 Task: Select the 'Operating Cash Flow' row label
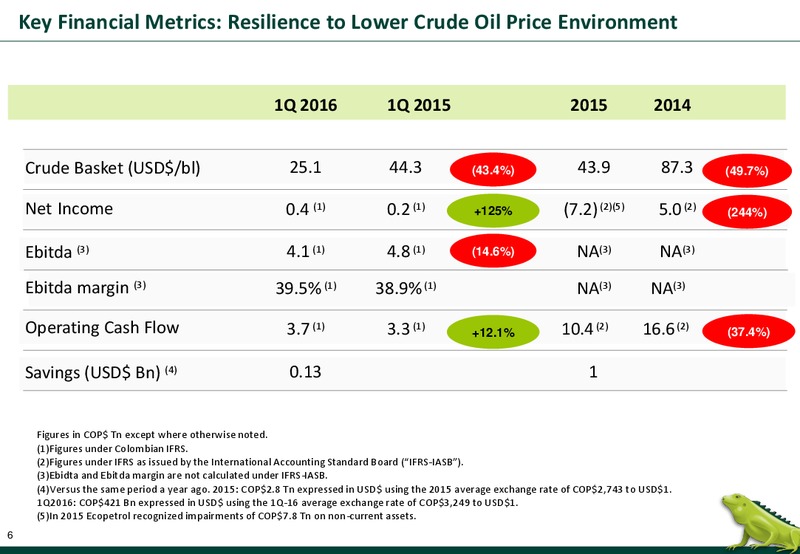102,328
